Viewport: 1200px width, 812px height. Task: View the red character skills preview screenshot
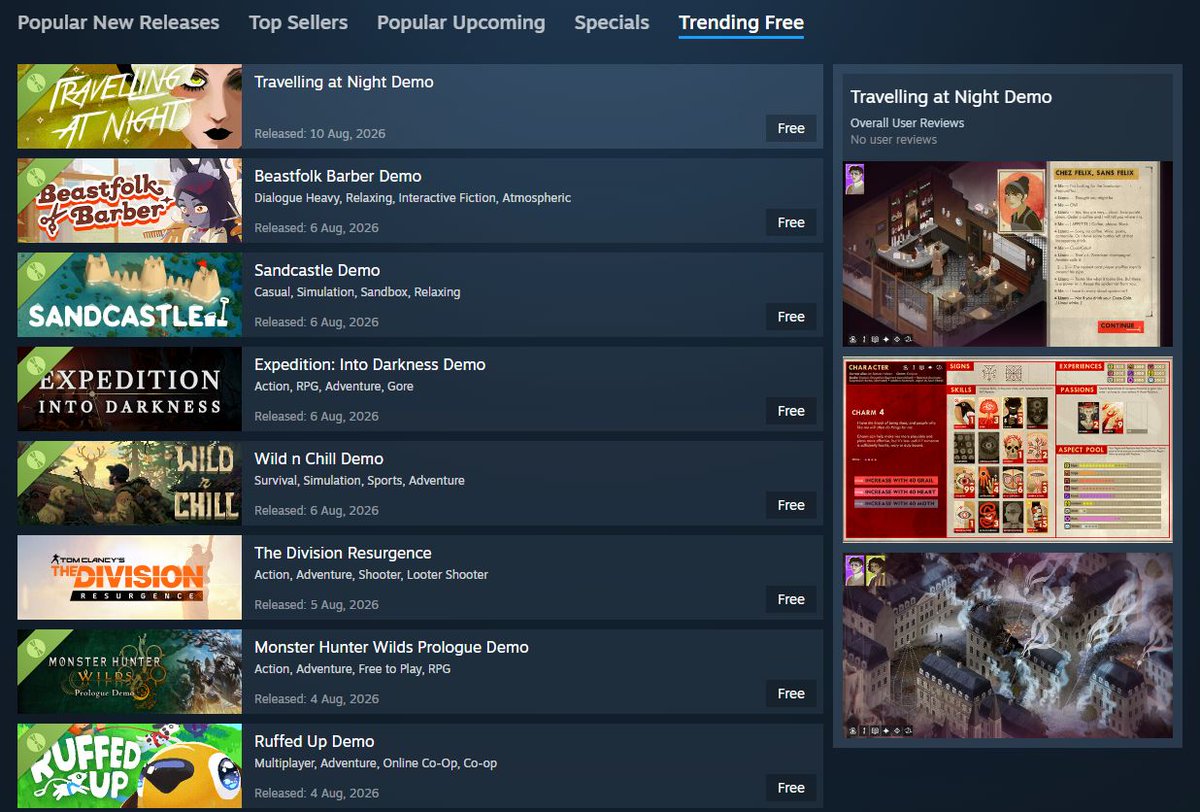coord(1008,450)
